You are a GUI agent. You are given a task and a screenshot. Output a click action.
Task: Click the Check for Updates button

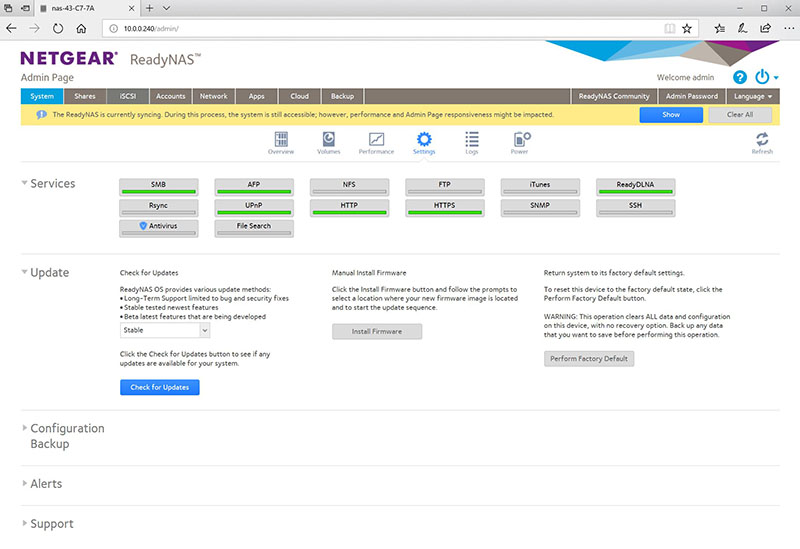click(159, 387)
